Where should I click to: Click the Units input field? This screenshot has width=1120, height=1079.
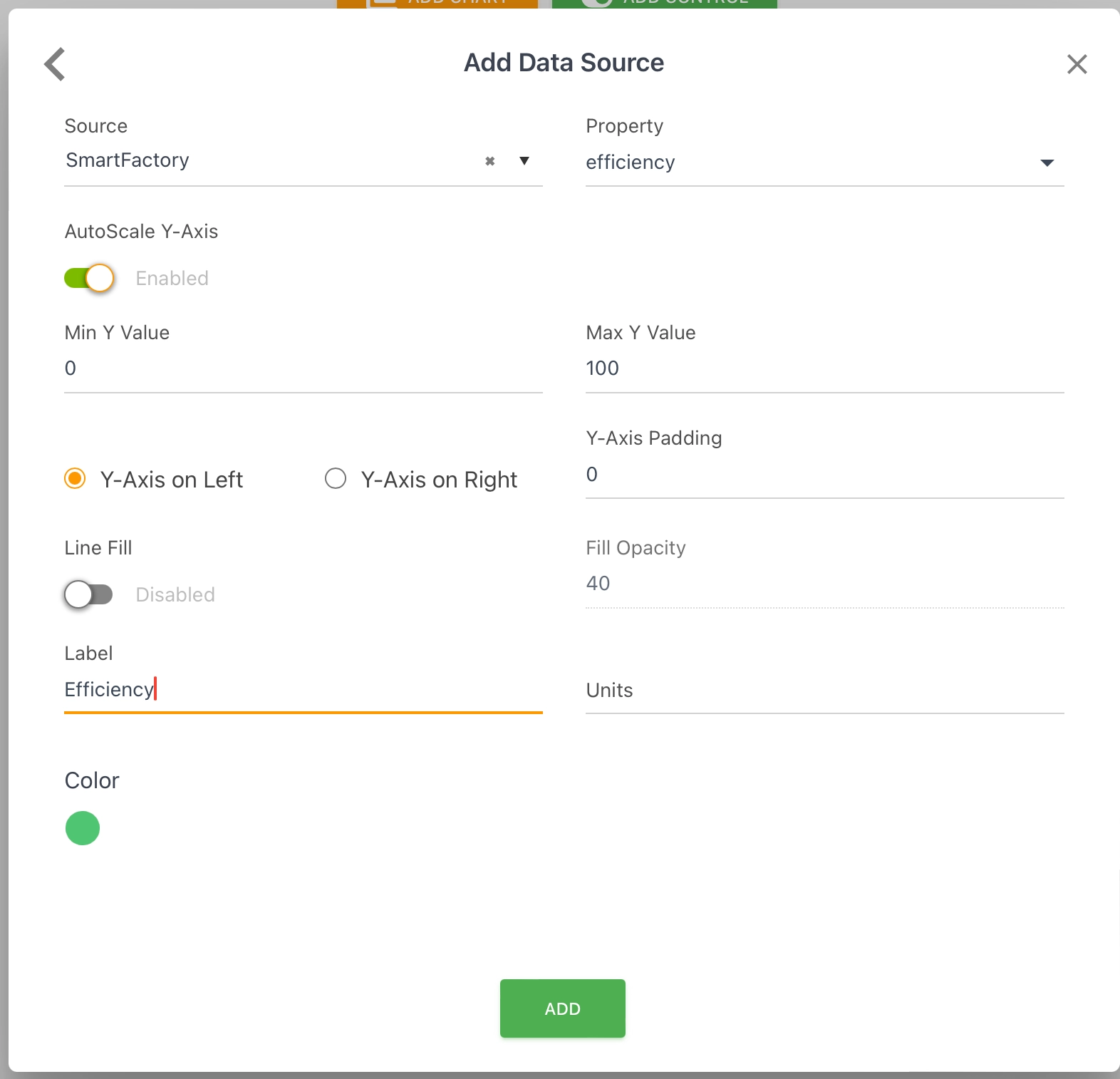[x=824, y=690]
